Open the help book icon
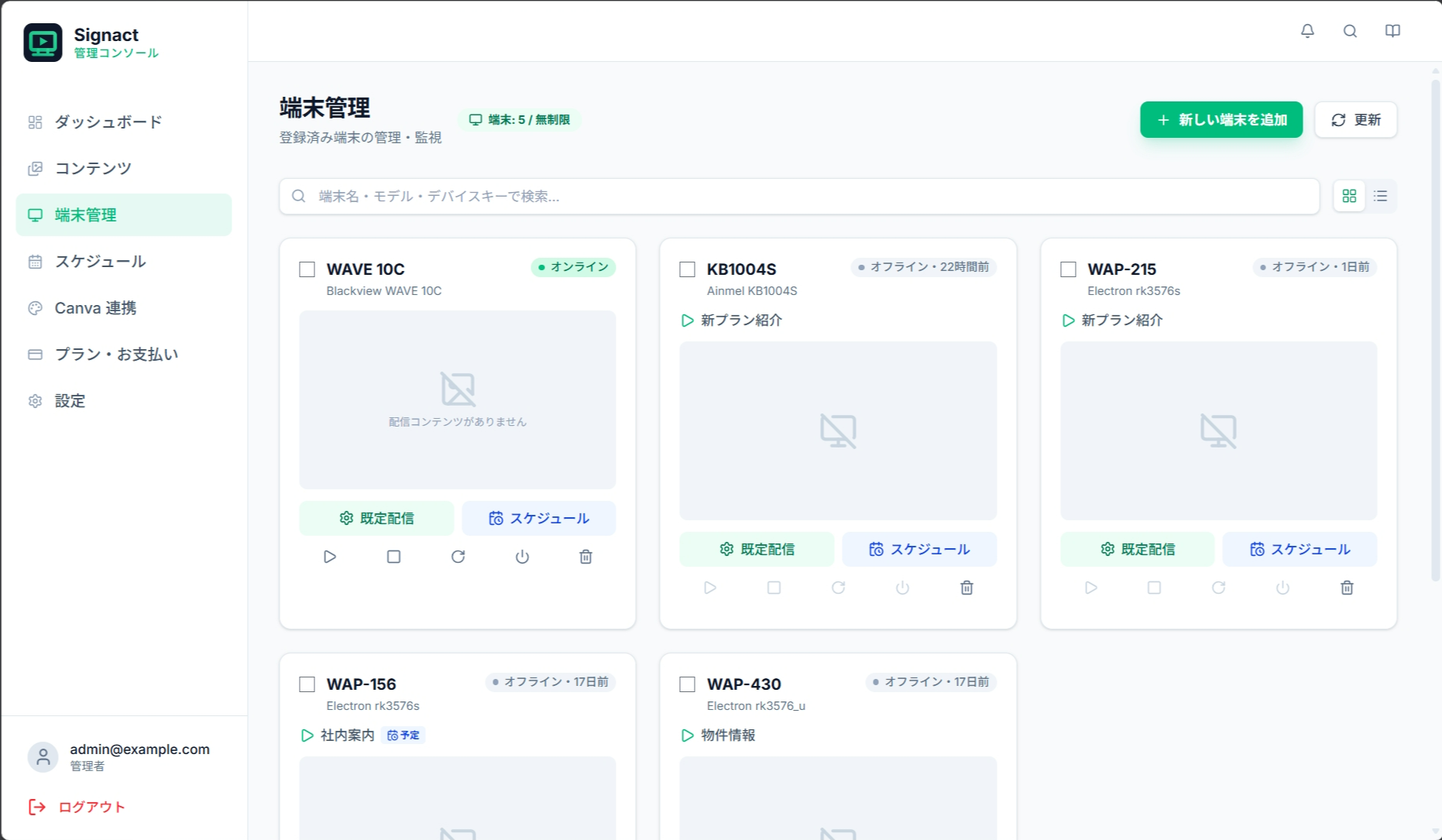This screenshot has height=840, width=1442. click(x=1392, y=31)
